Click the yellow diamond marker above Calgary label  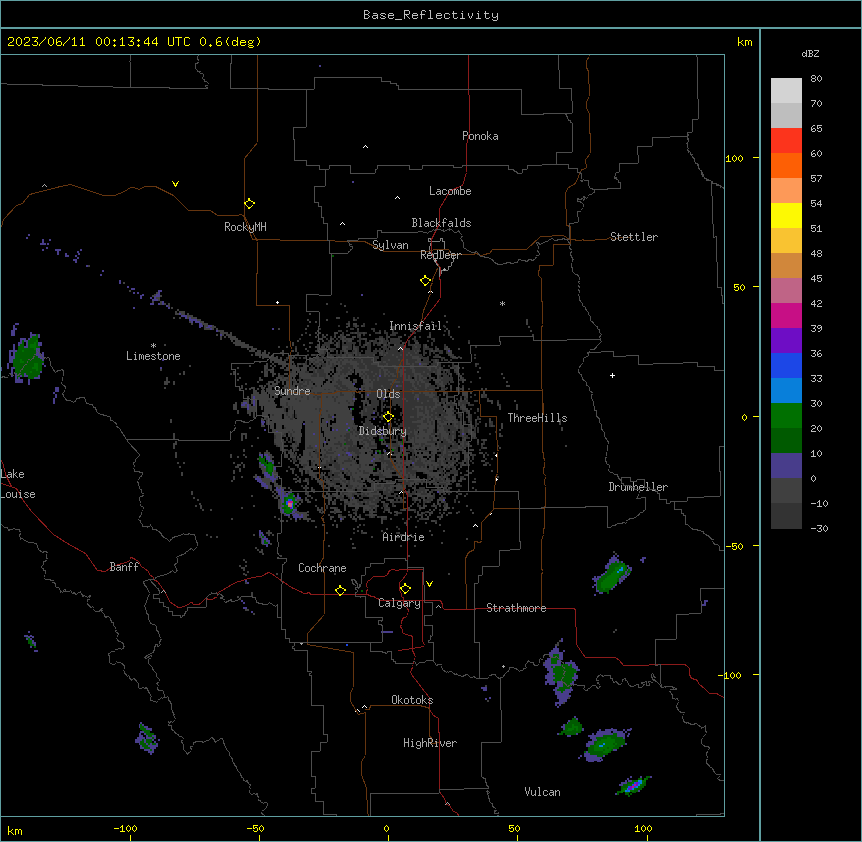[x=405, y=589]
